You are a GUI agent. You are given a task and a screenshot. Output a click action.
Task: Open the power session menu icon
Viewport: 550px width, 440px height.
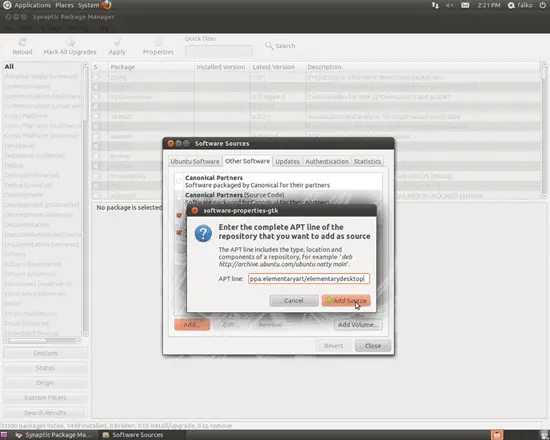click(543, 5)
